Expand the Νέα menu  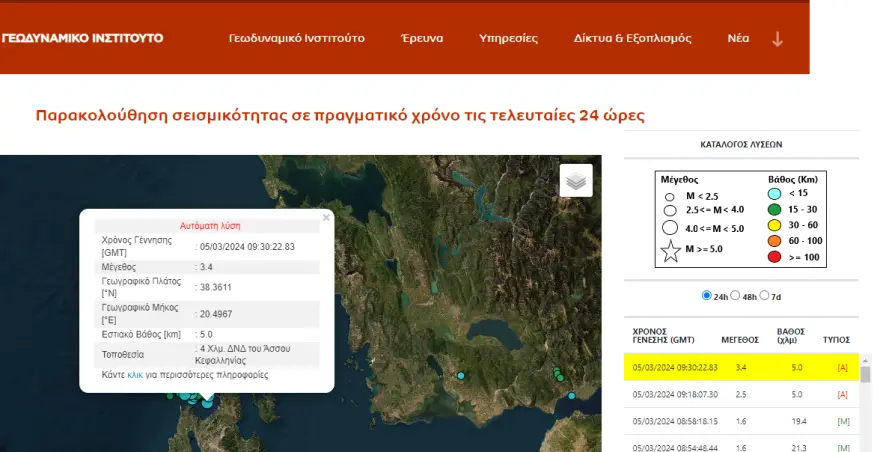[x=738, y=39]
